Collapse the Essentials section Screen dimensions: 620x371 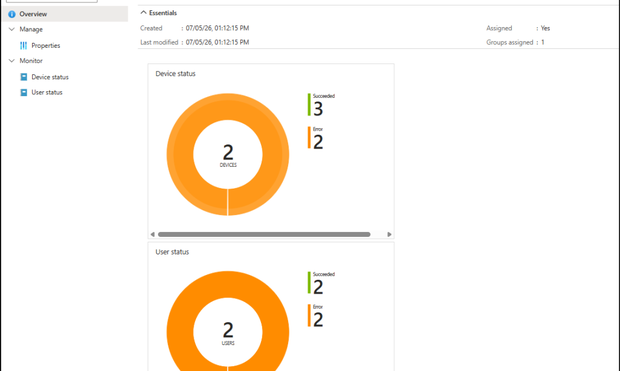tap(159, 13)
